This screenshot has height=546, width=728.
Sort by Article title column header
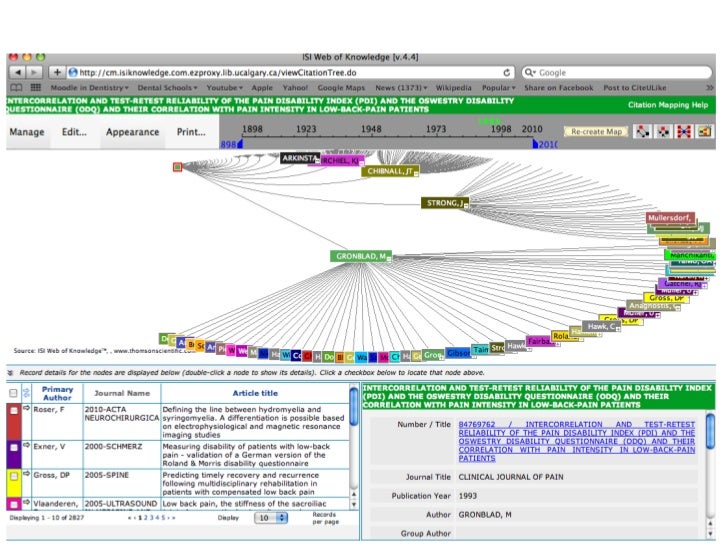coord(255,393)
